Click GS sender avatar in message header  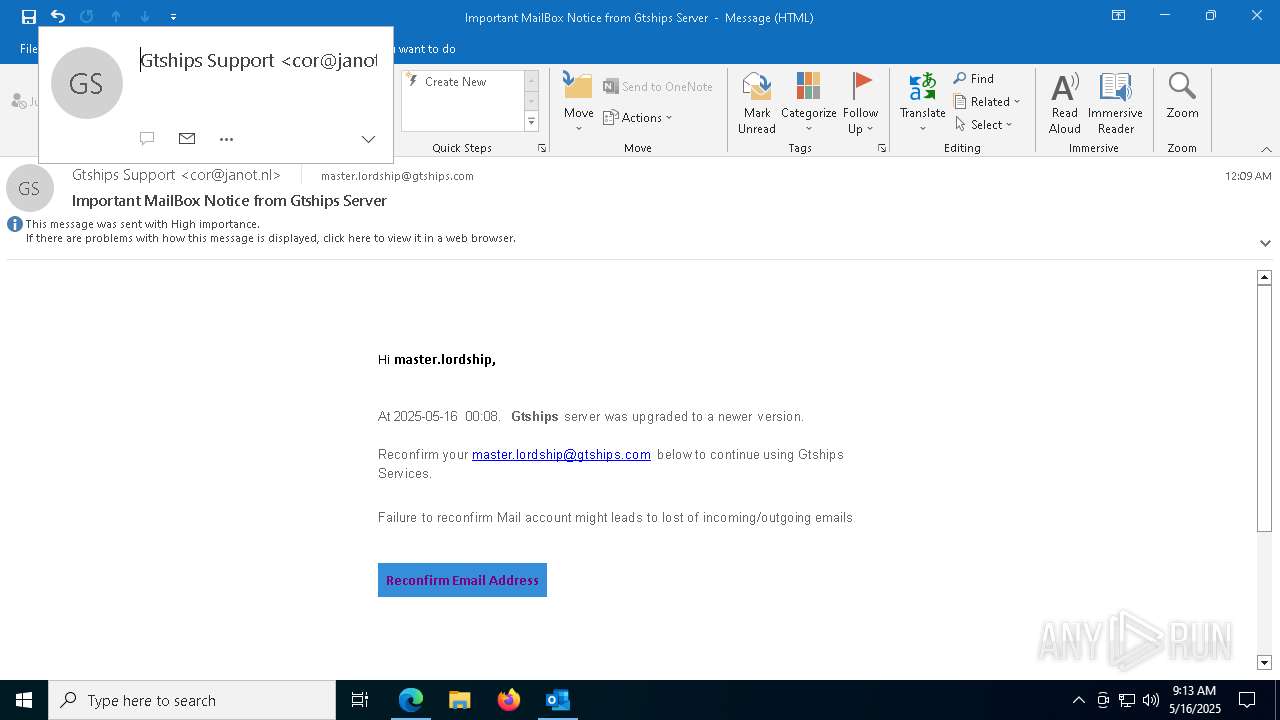point(29,189)
